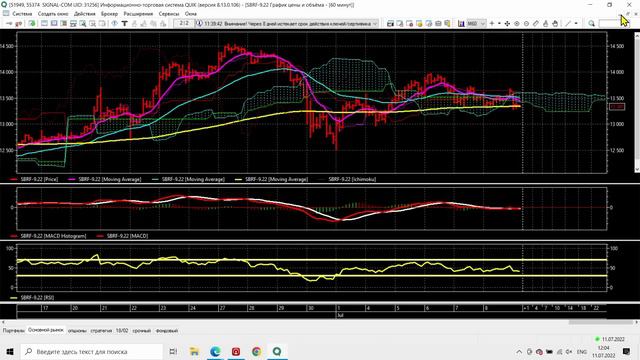Switch to the 18/02 tab

click(x=122, y=331)
